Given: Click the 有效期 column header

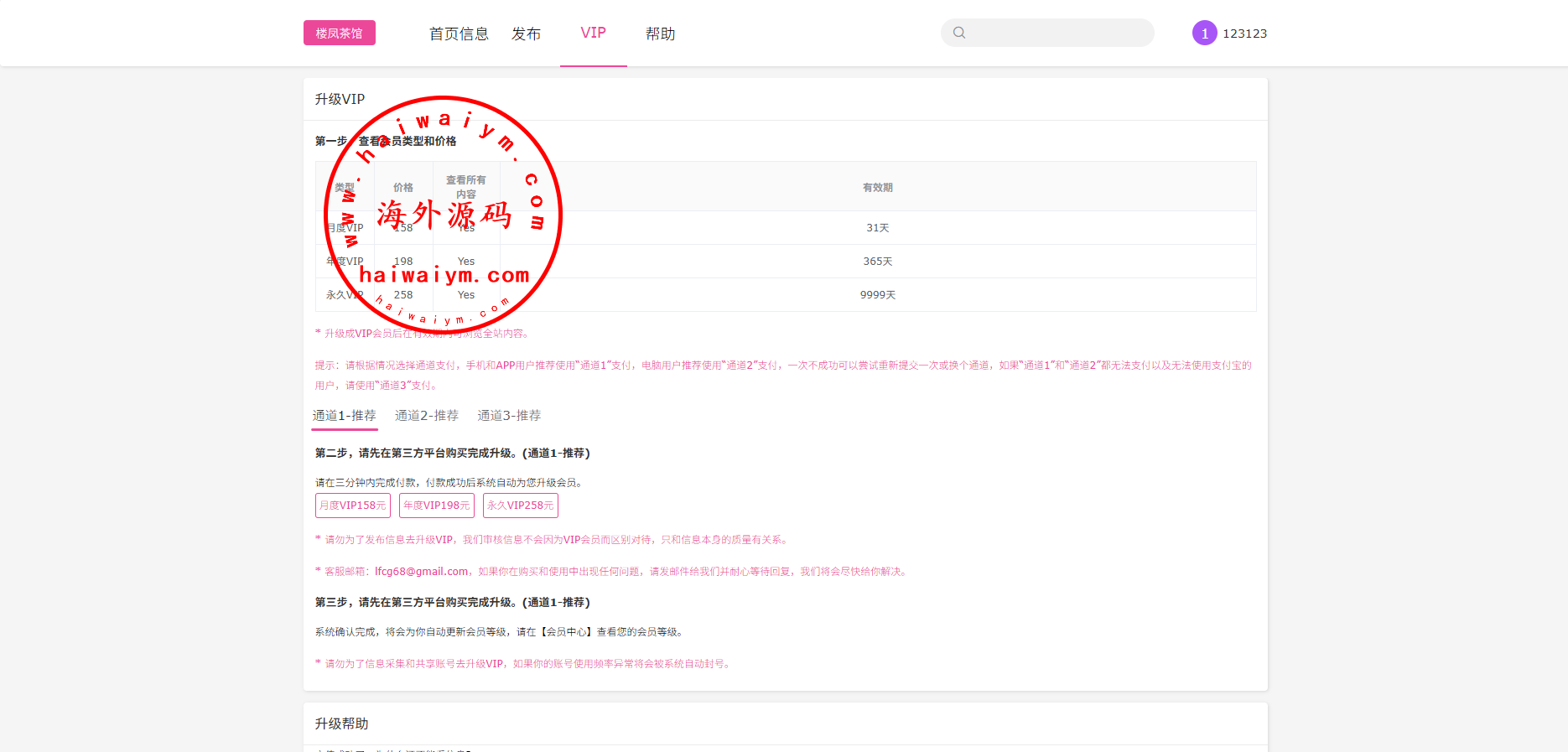Looking at the screenshot, I should coord(877,187).
